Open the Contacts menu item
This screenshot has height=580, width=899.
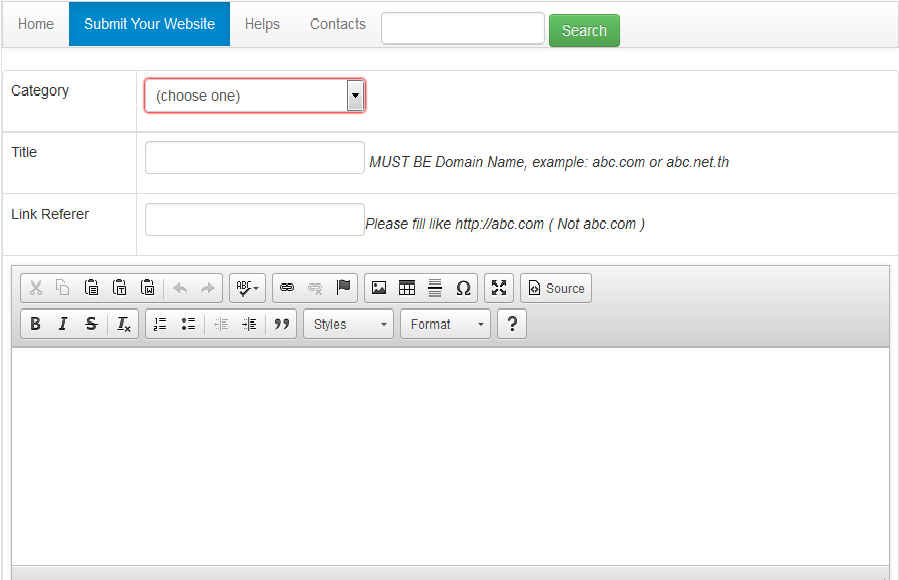point(338,24)
